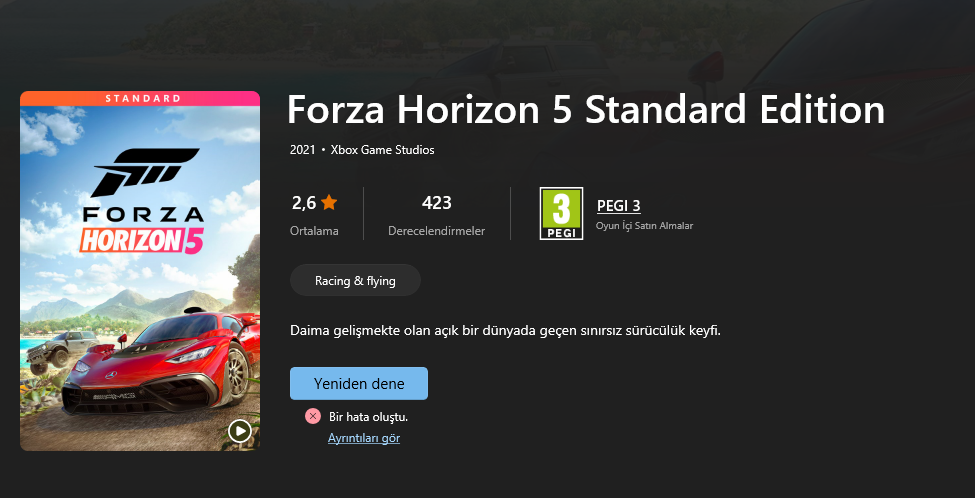Click the Xbox Game Studios publisher name
This screenshot has height=498, width=975.
tap(382, 150)
